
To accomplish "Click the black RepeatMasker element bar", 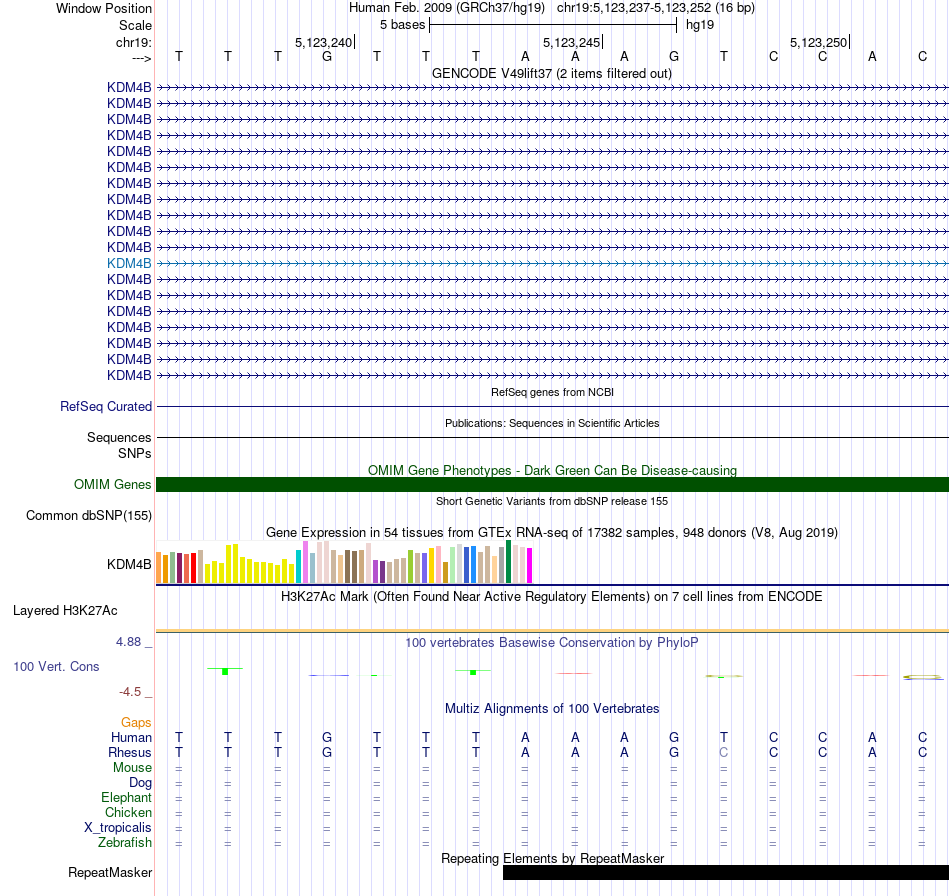I will pos(726,872).
